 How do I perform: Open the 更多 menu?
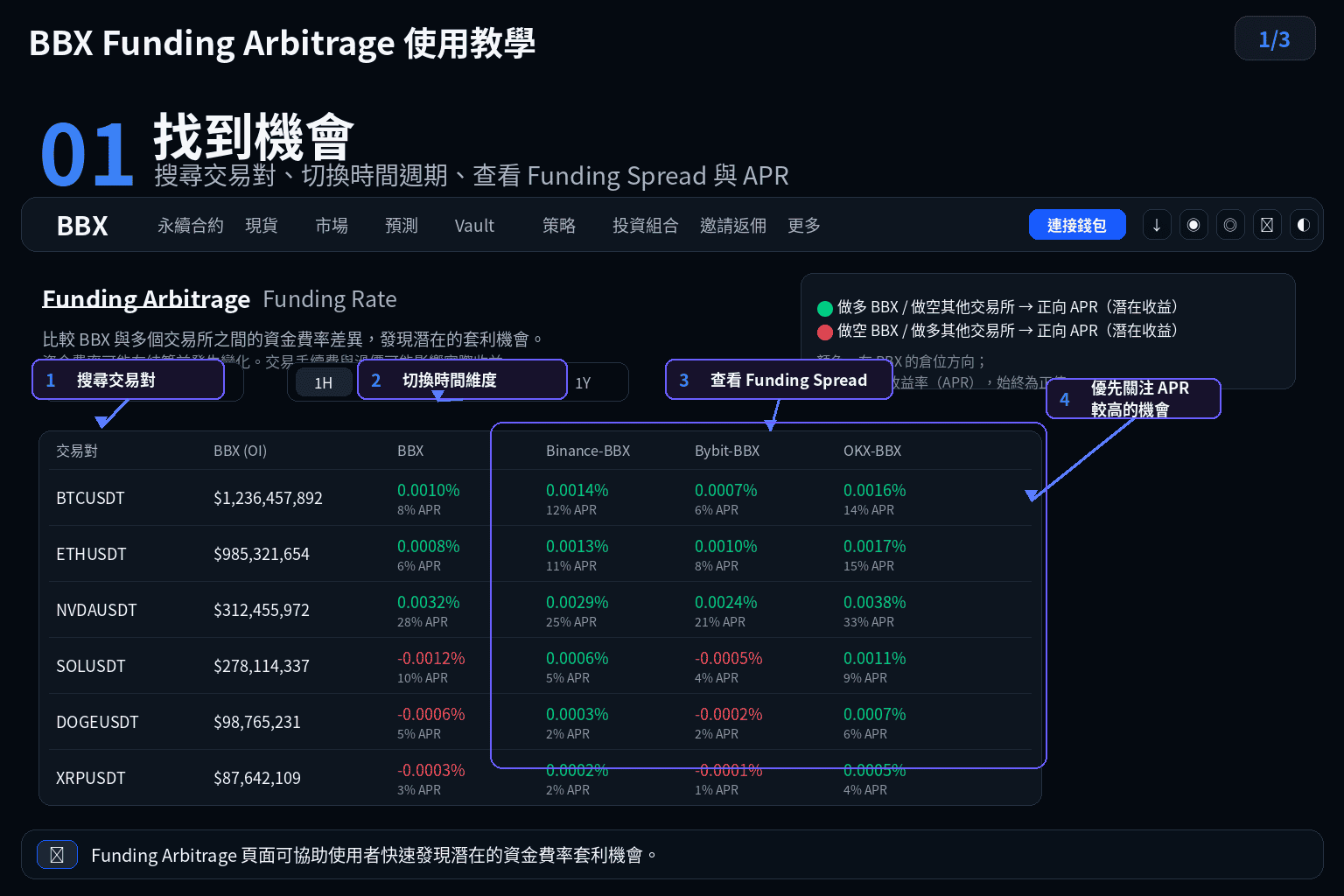coord(804,226)
